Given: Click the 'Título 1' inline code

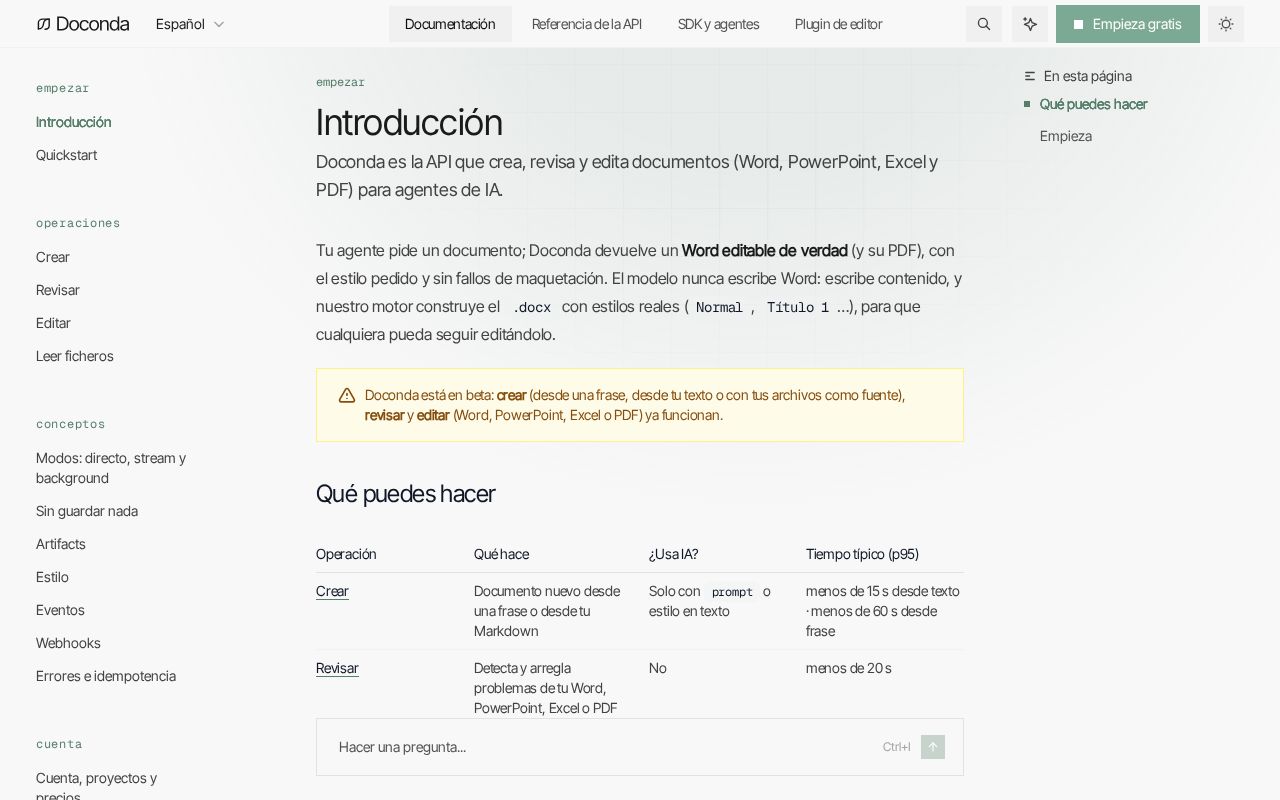Looking at the screenshot, I should 798,307.
